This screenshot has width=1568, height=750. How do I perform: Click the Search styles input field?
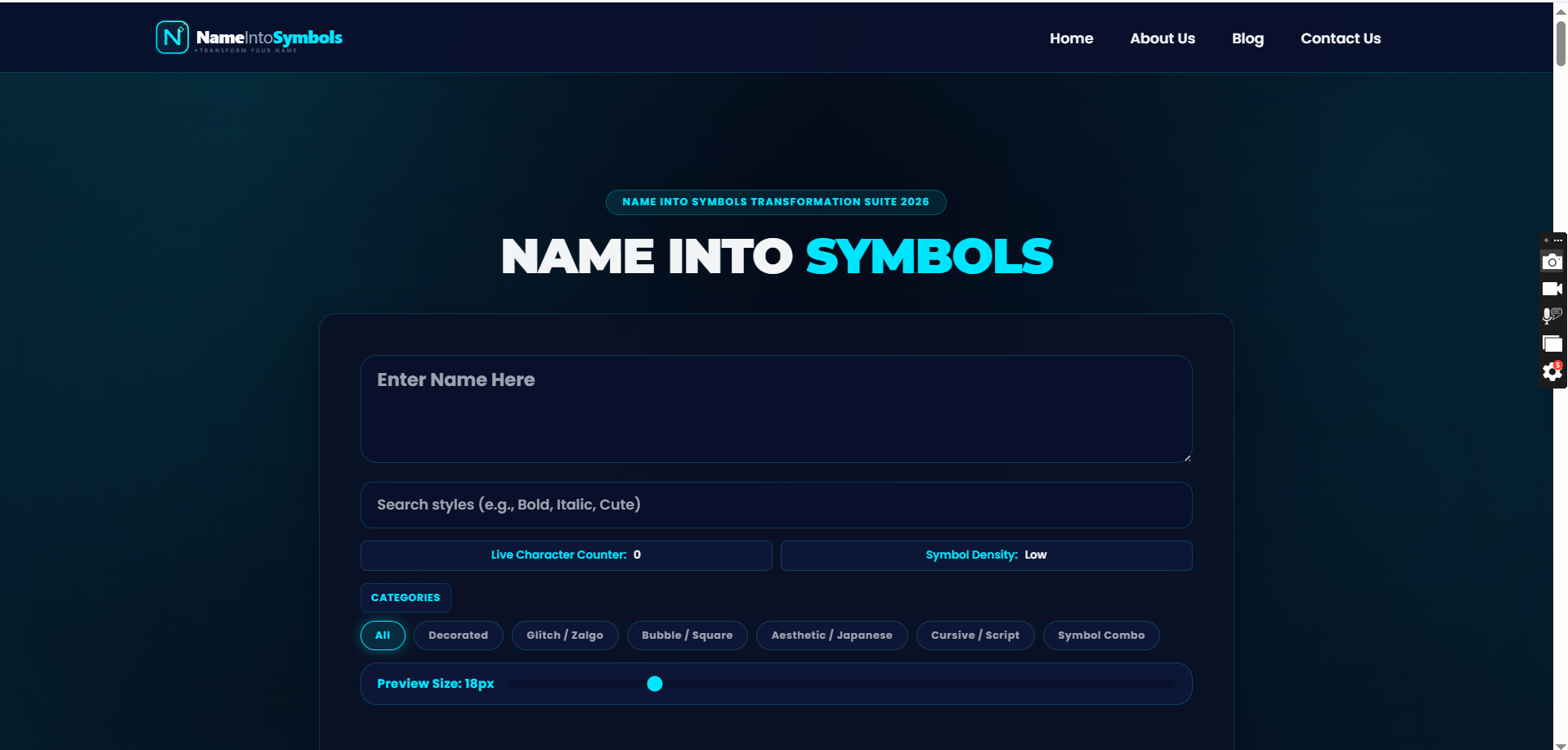776,505
